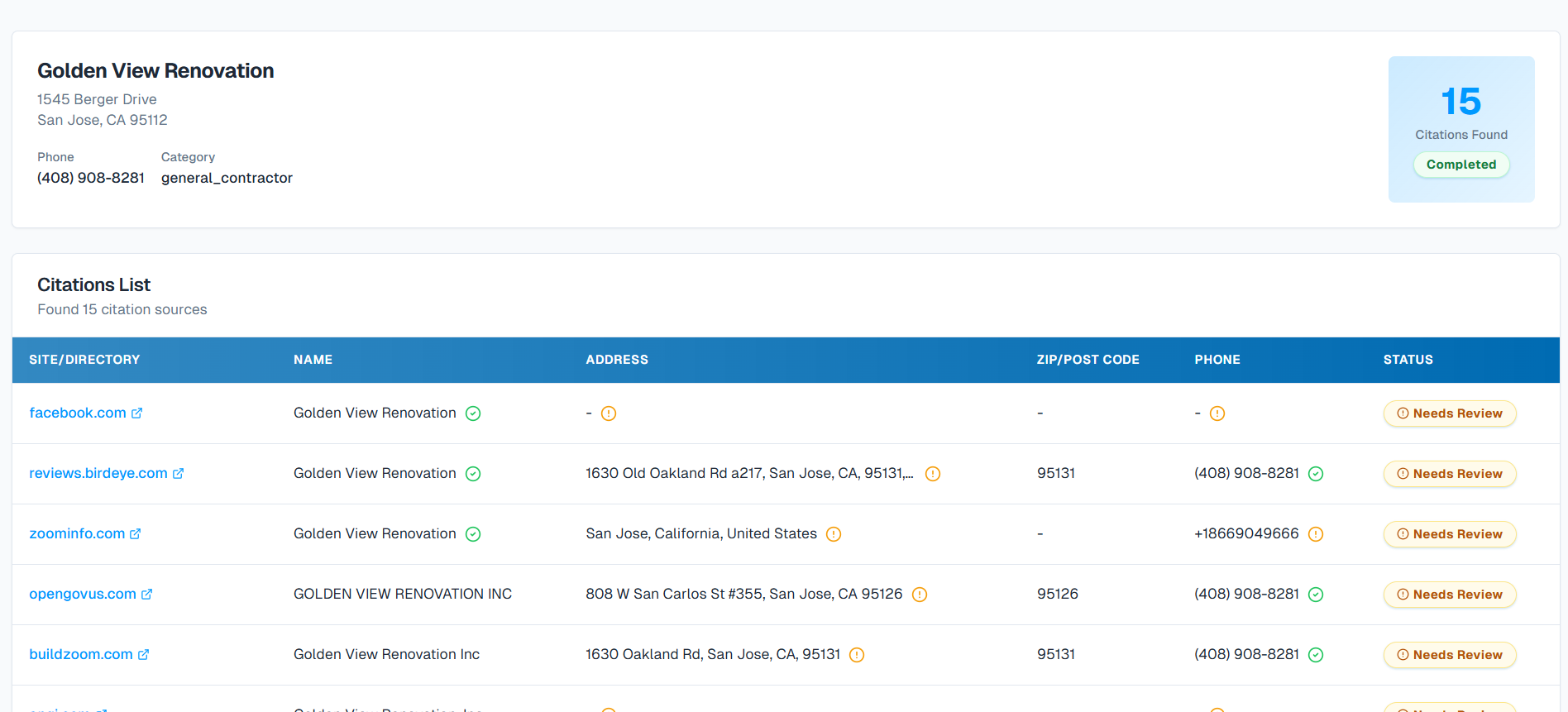
Task: Click warning icon in facebook.com address cell
Action: [x=609, y=413]
